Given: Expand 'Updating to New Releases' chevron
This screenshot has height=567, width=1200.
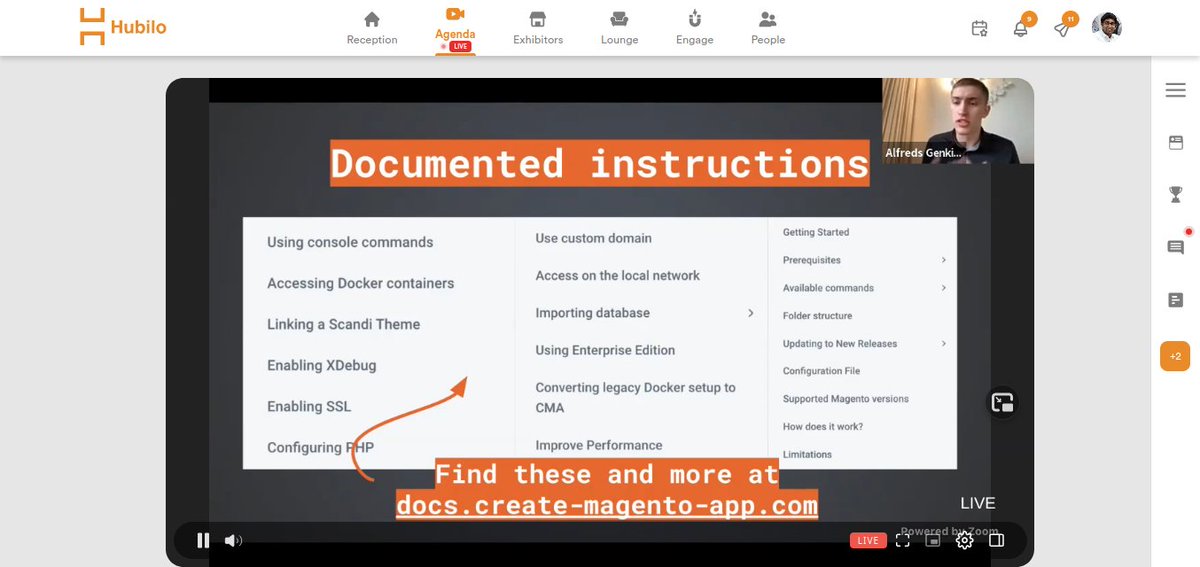Looking at the screenshot, I should (x=943, y=344).
